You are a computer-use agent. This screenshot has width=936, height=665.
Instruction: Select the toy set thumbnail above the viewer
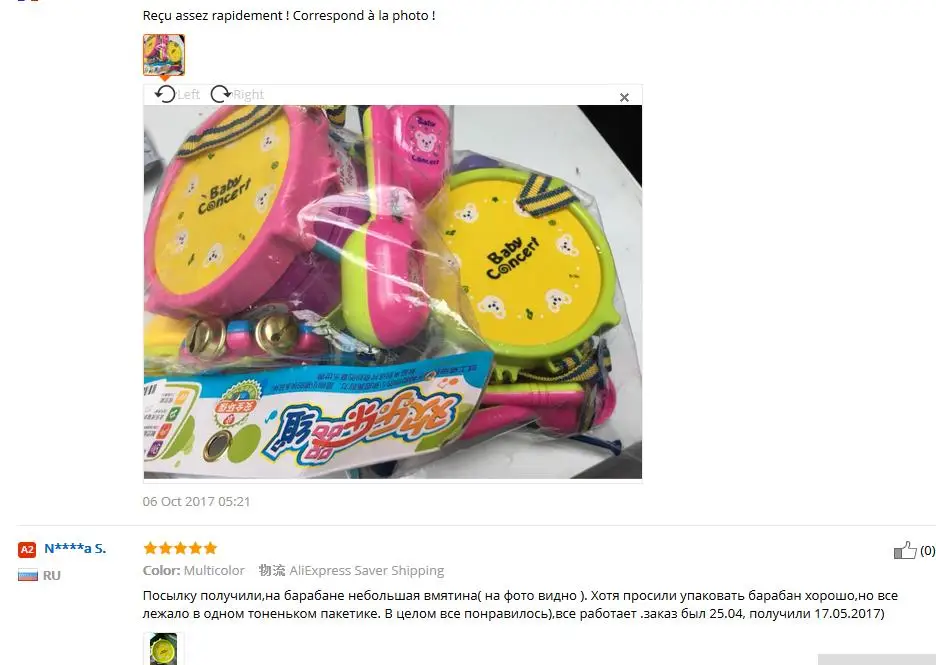pos(164,55)
